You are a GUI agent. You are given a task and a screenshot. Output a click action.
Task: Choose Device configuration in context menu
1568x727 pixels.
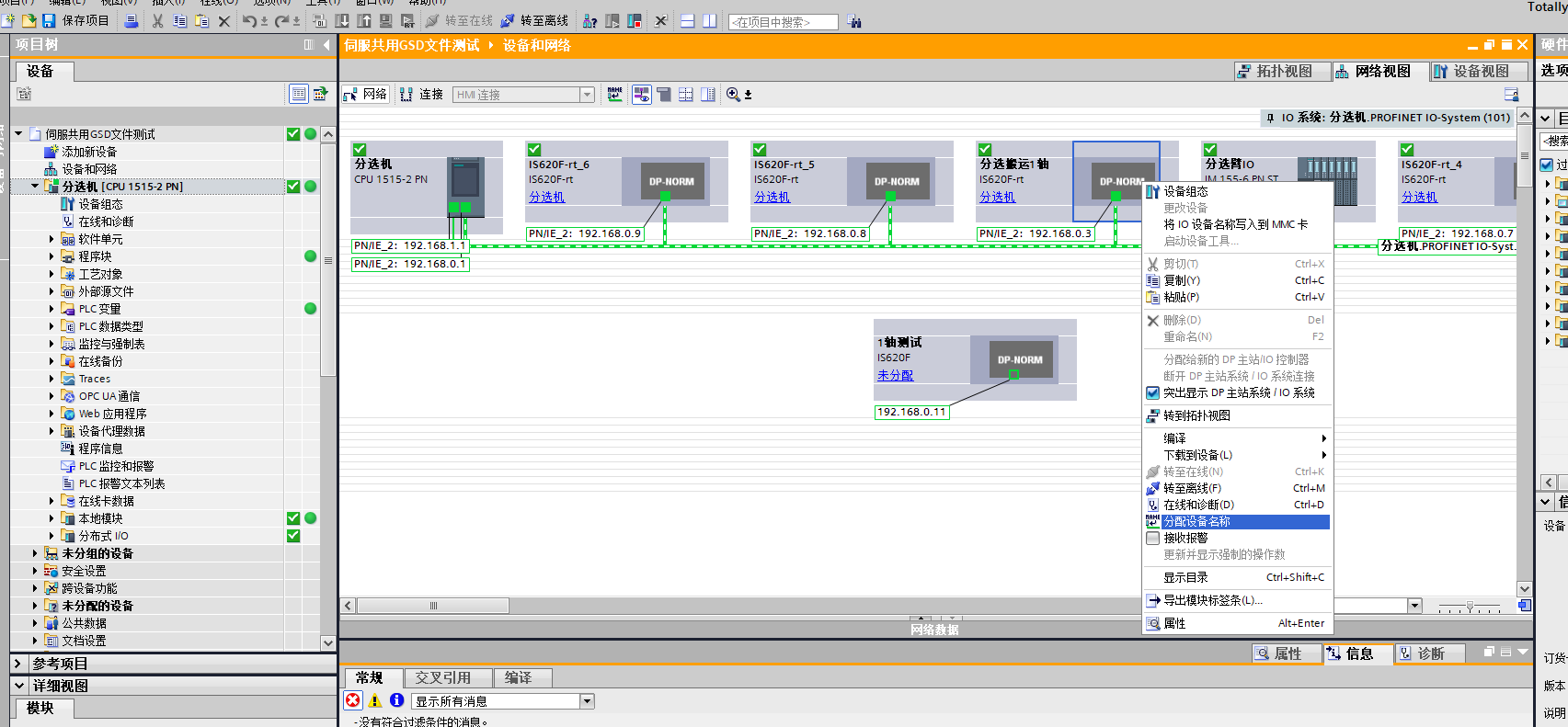[x=1238, y=191]
